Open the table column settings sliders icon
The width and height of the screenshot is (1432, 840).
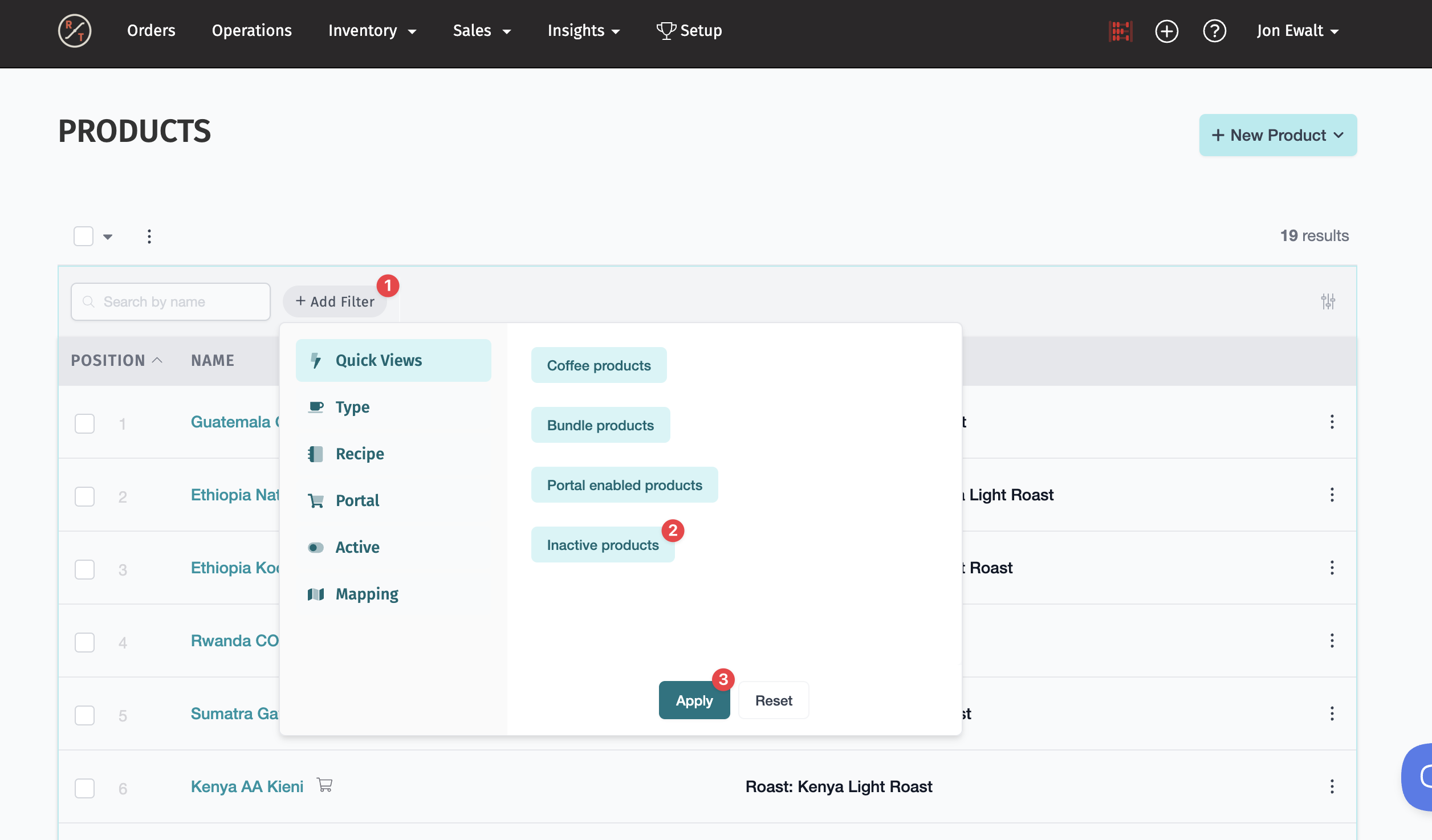click(1328, 301)
